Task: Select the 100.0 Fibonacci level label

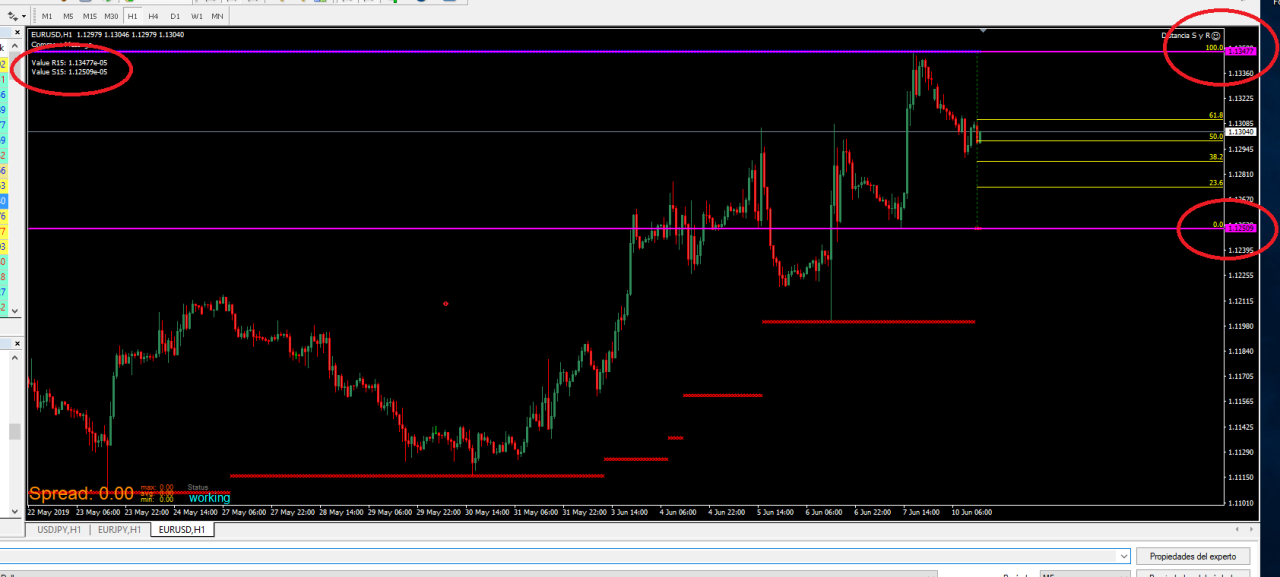Action: (x=1214, y=47)
